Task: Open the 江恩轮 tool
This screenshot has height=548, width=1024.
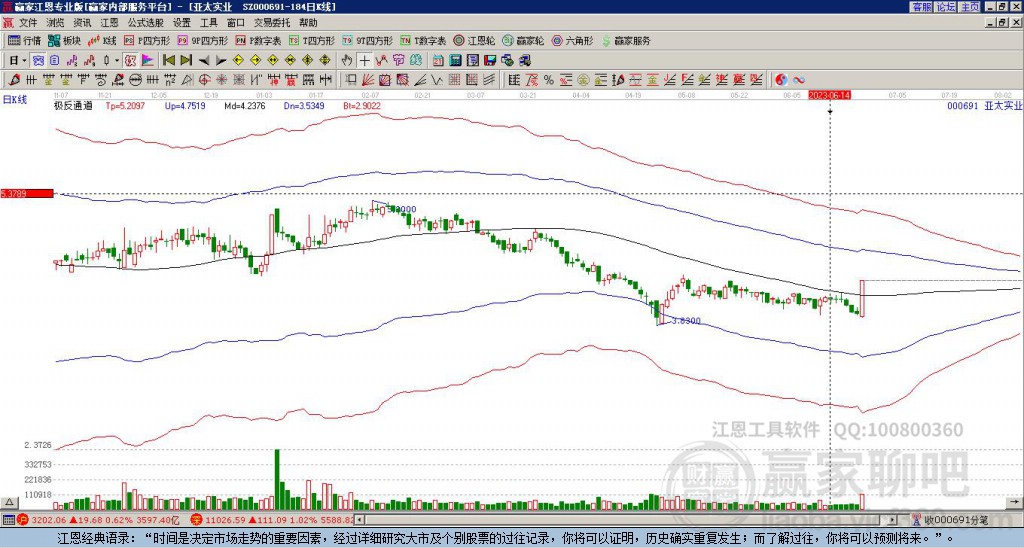Action: click(x=474, y=40)
